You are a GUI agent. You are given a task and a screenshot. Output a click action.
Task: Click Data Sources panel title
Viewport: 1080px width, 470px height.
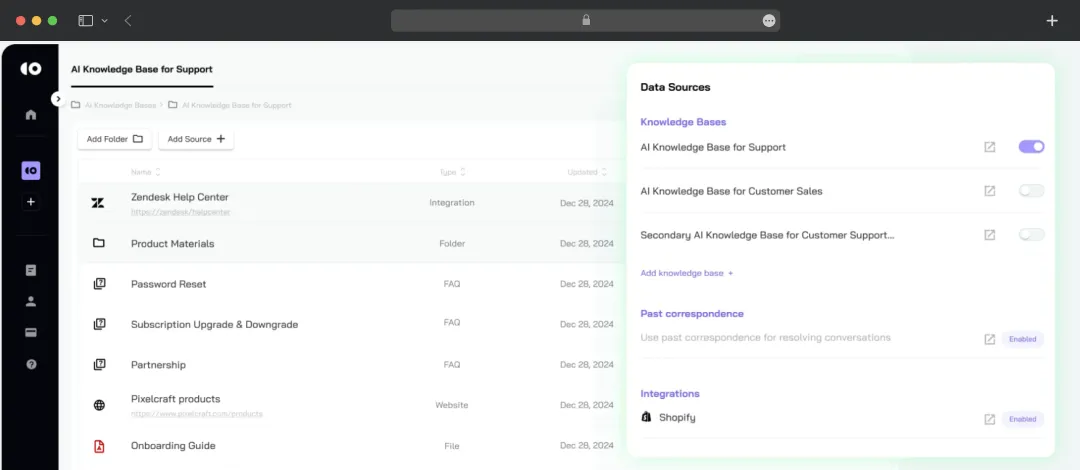(676, 88)
